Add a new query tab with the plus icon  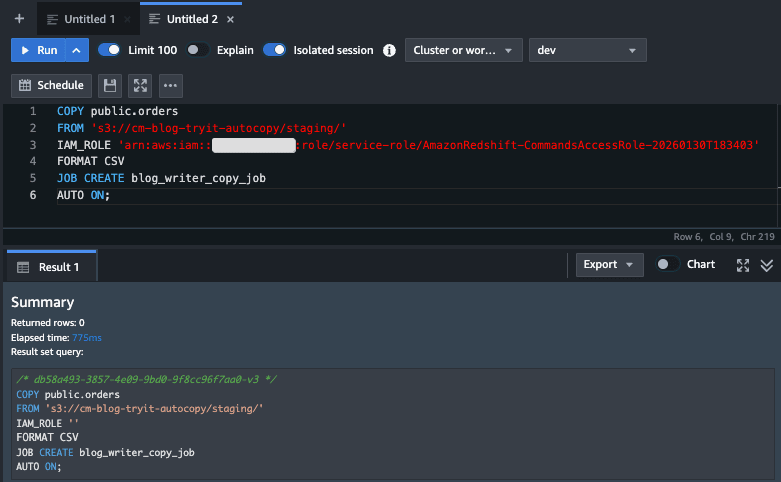tap(19, 19)
